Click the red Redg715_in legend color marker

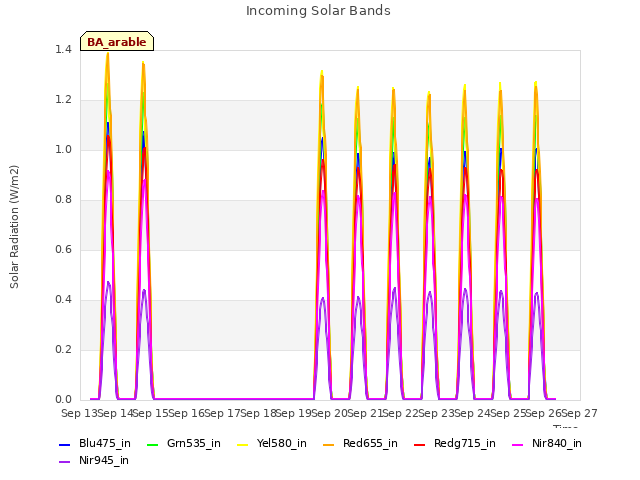point(420,444)
